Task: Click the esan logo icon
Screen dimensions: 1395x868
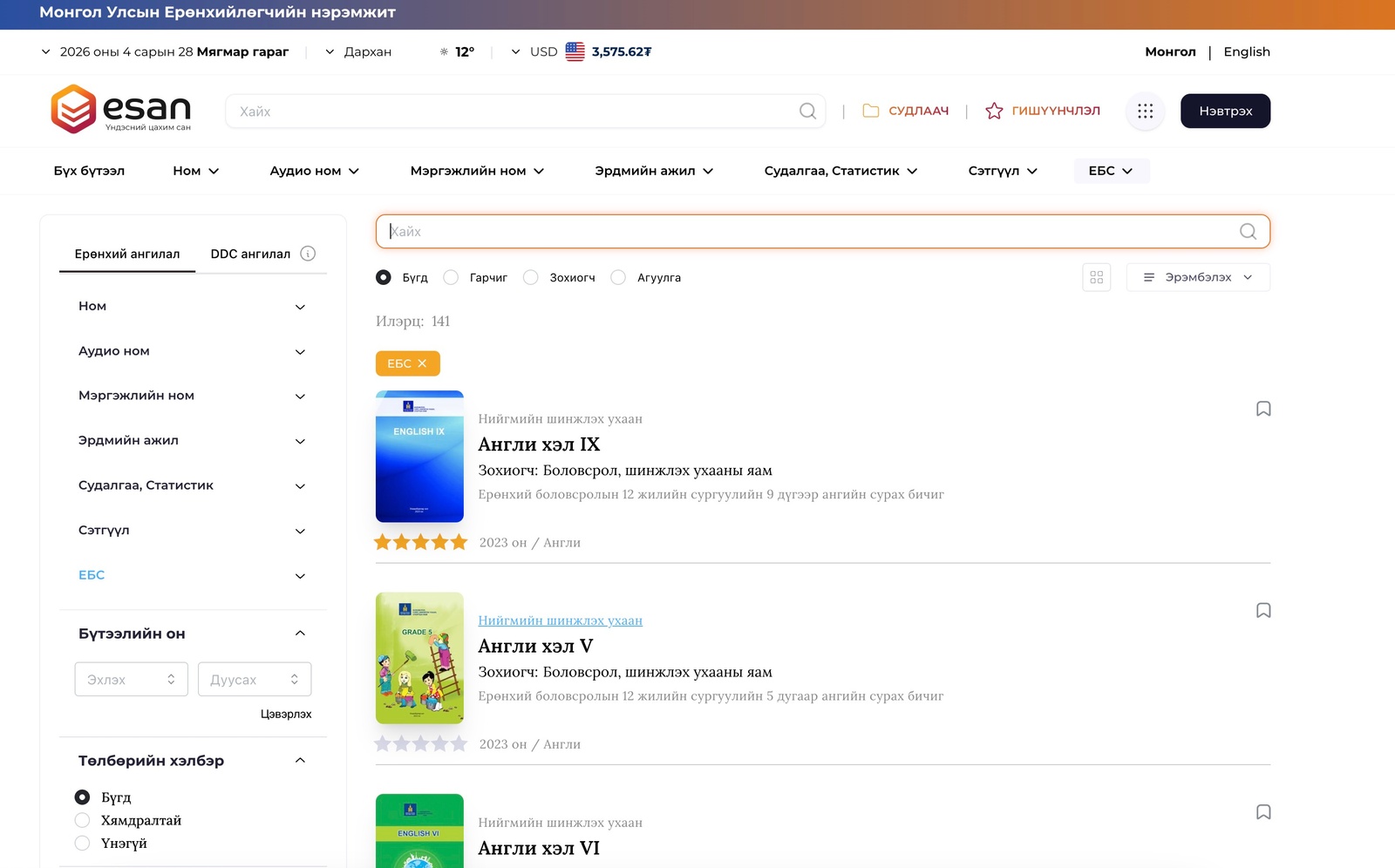Action: point(73,110)
